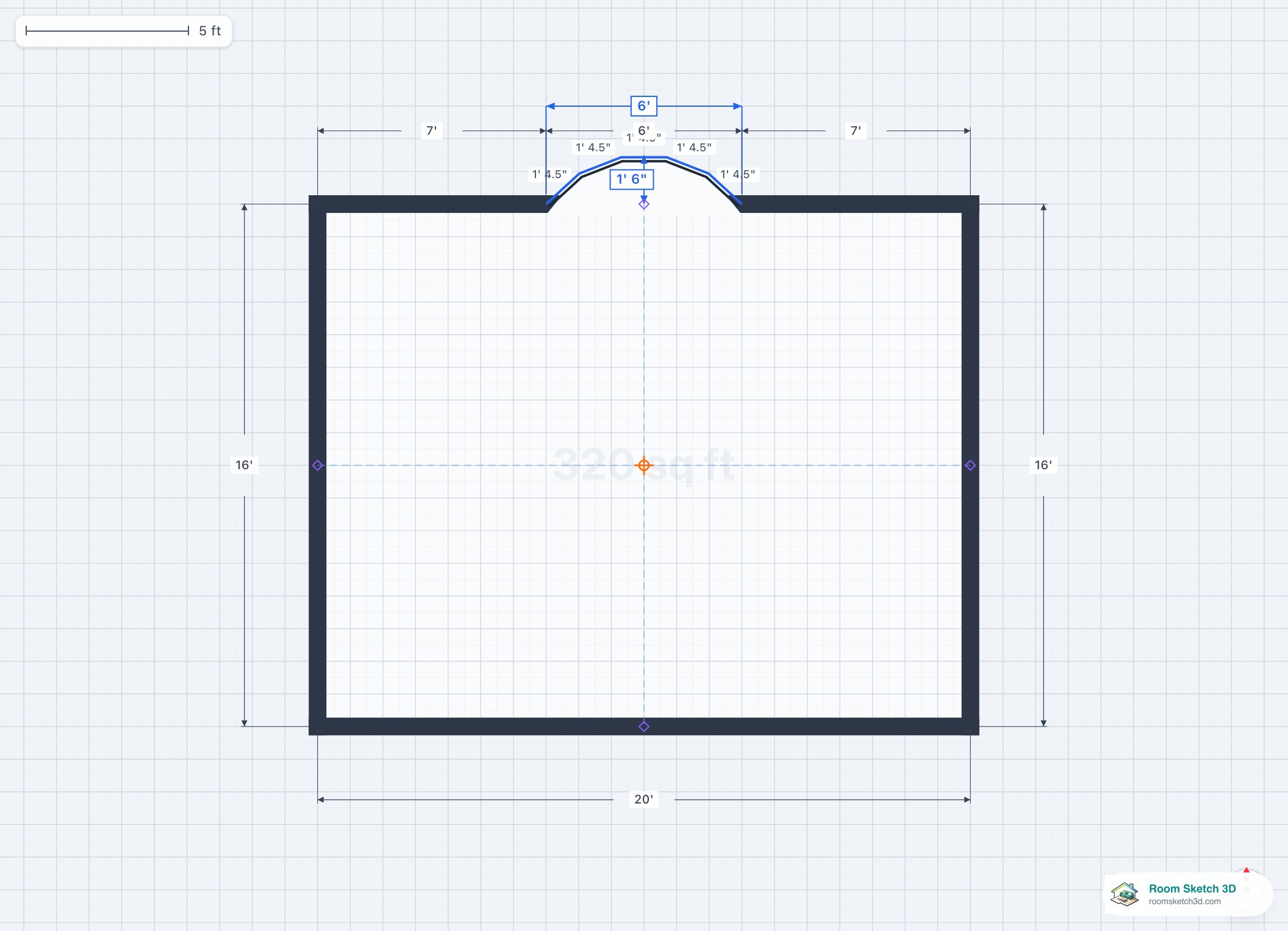The height and width of the screenshot is (931, 1288).
Task: Select the top wall segment right of the bay
Action: pos(856,204)
